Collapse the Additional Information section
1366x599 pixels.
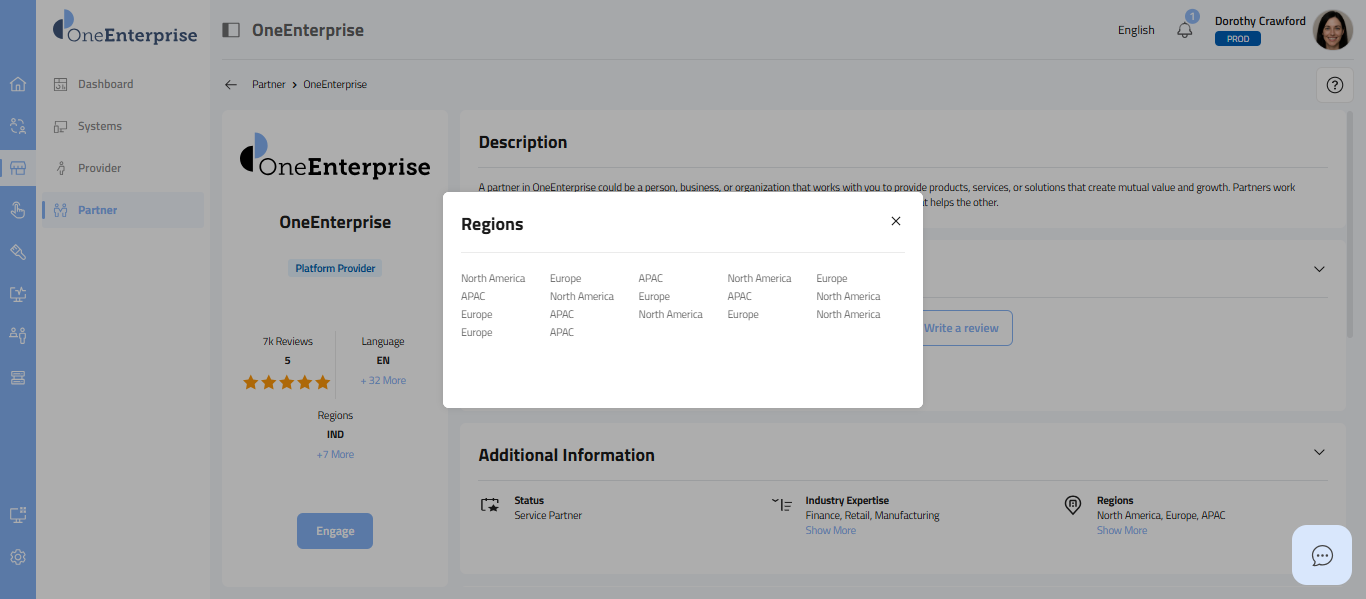[1318, 452]
